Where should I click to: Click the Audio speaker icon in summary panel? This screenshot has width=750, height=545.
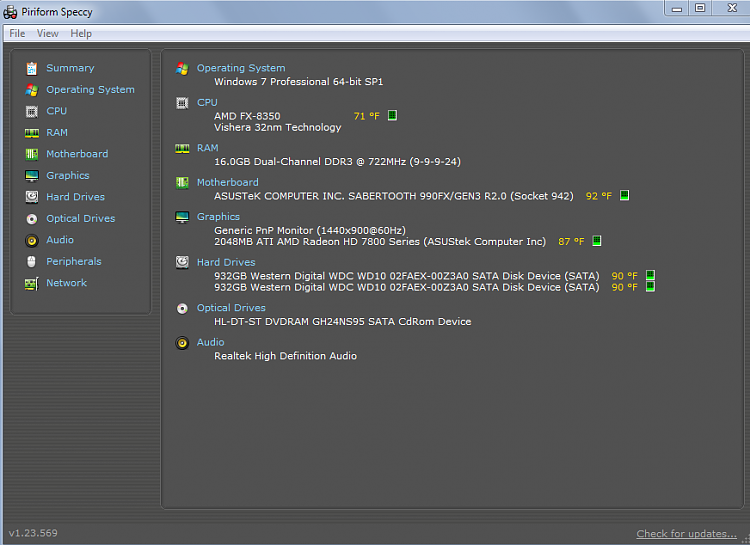point(182,343)
